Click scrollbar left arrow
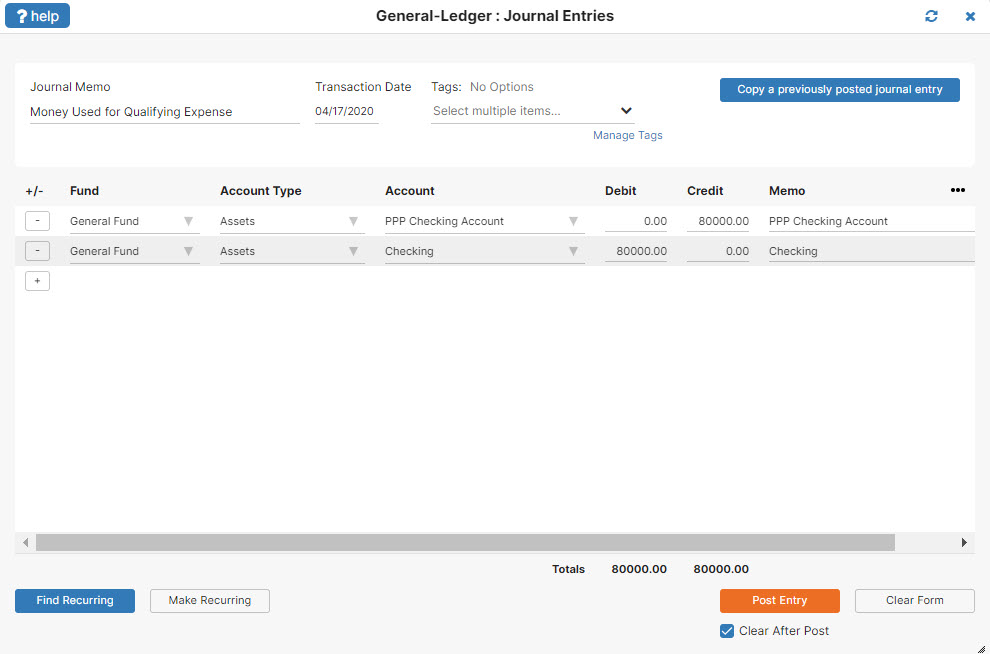The image size is (990, 654). click(25, 542)
